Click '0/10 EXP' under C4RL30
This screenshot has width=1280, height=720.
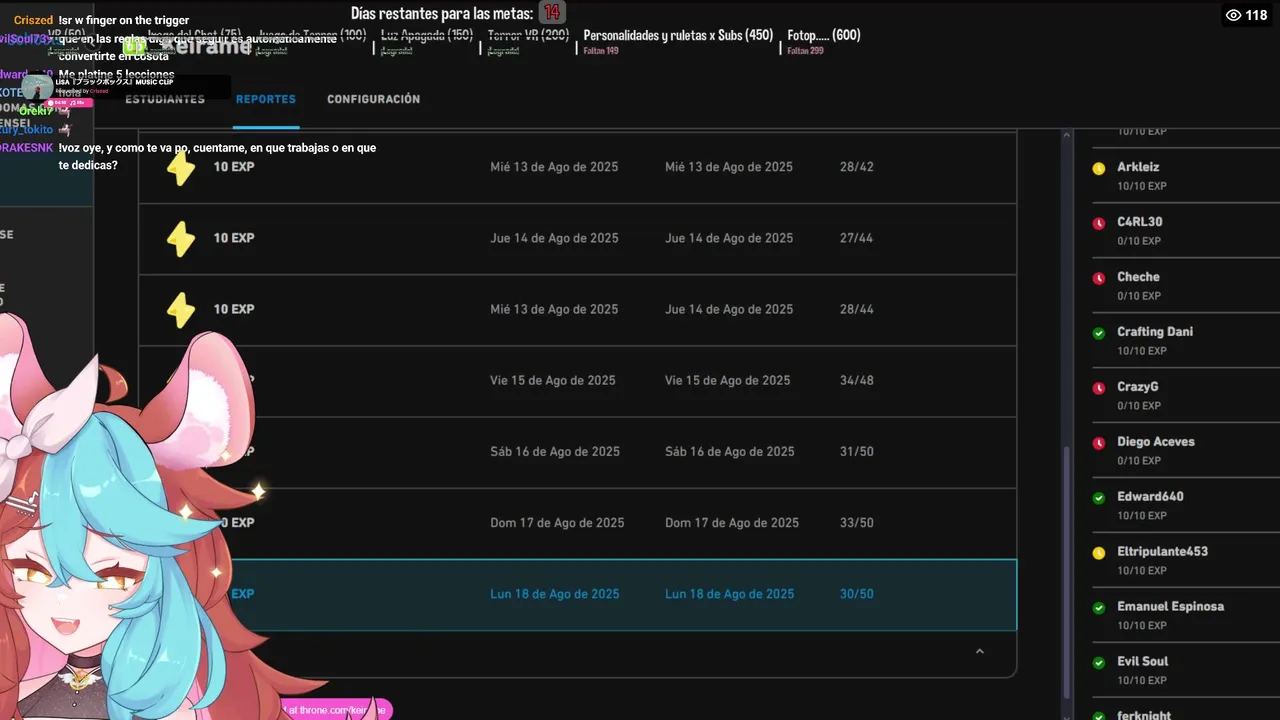click(x=1139, y=241)
